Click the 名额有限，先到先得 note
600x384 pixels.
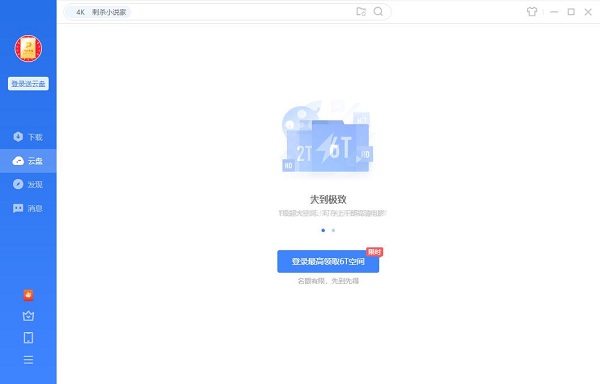[x=328, y=281]
